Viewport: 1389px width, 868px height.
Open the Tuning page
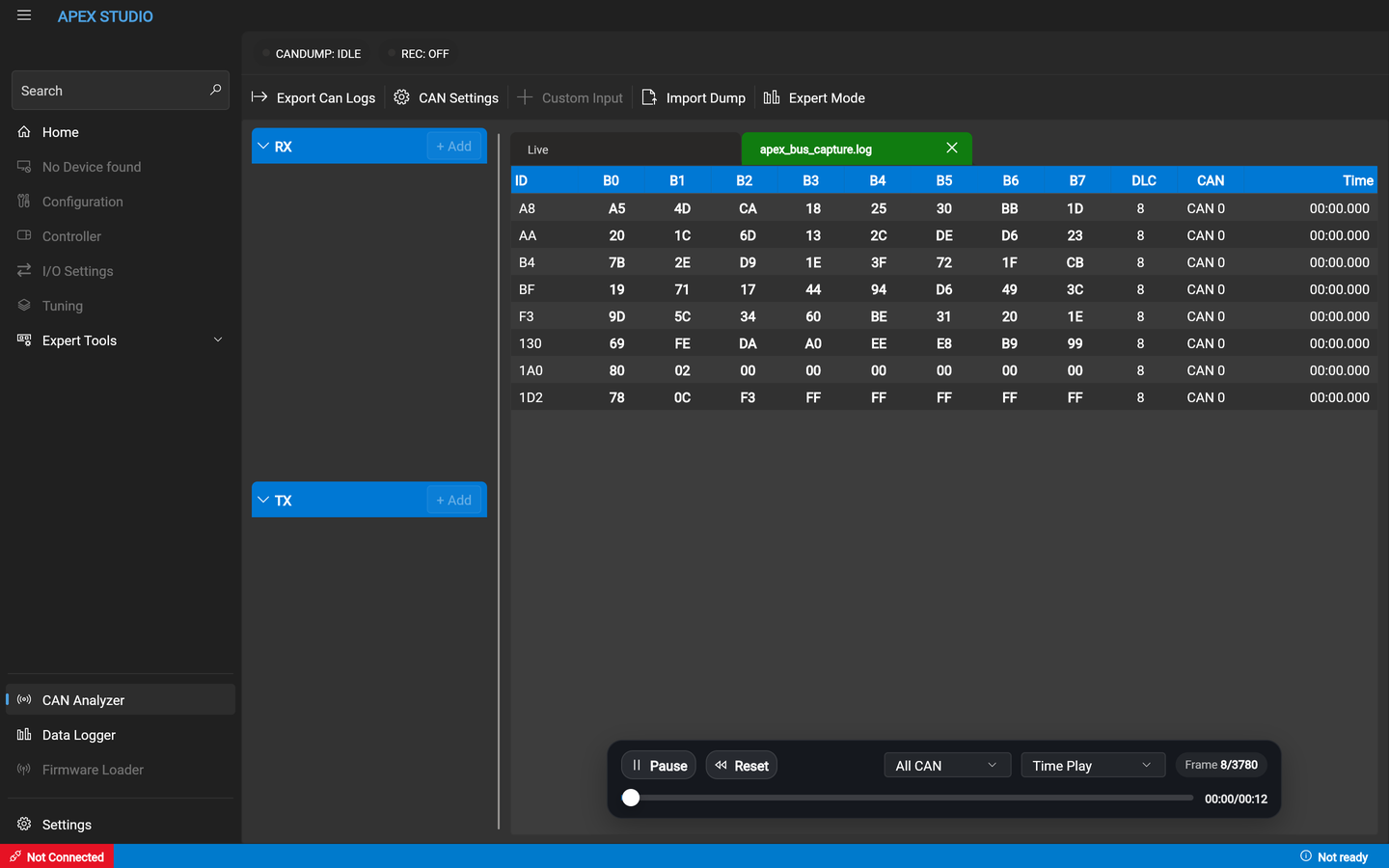coord(121,306)
